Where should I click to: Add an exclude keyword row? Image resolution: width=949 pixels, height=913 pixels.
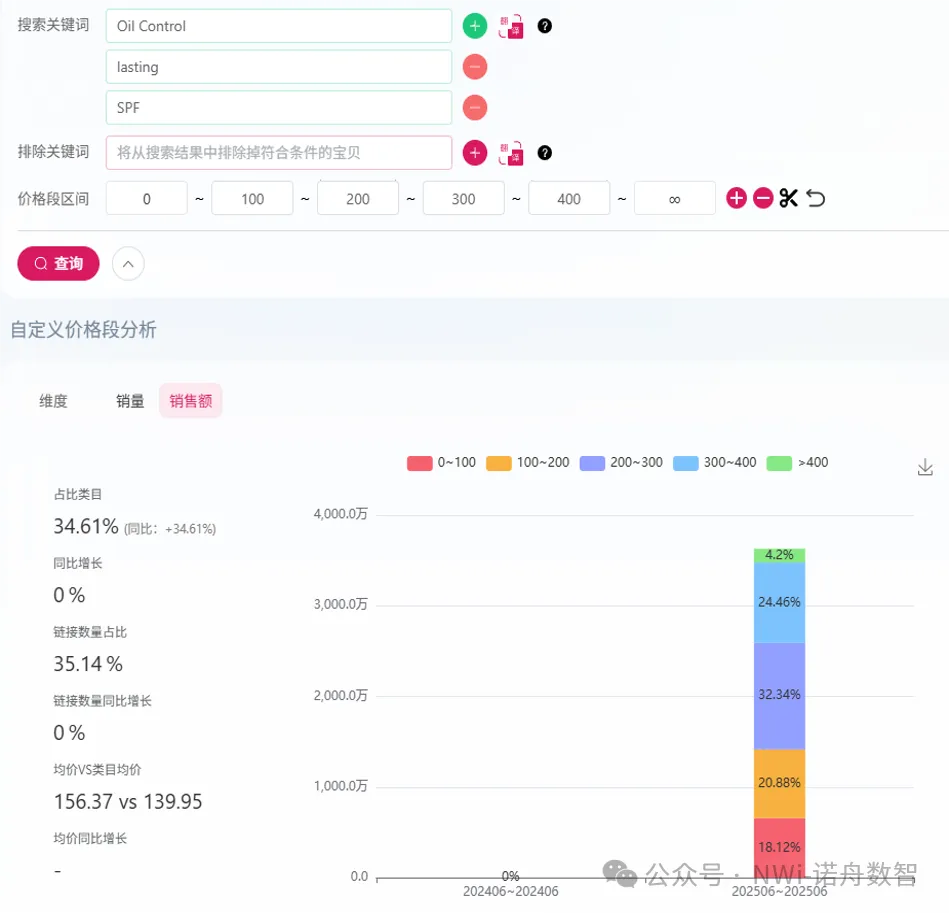pos(475,153)
